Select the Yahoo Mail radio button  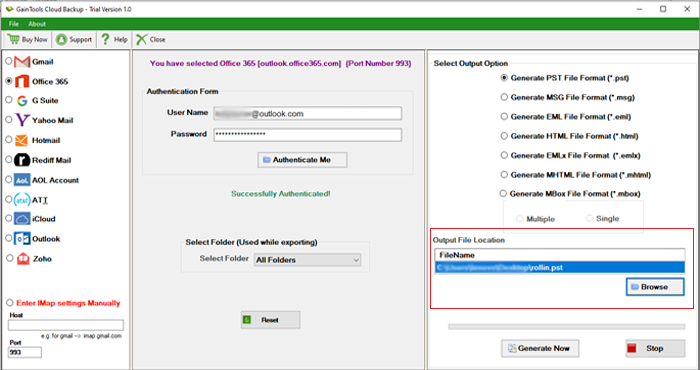point(8,120)
